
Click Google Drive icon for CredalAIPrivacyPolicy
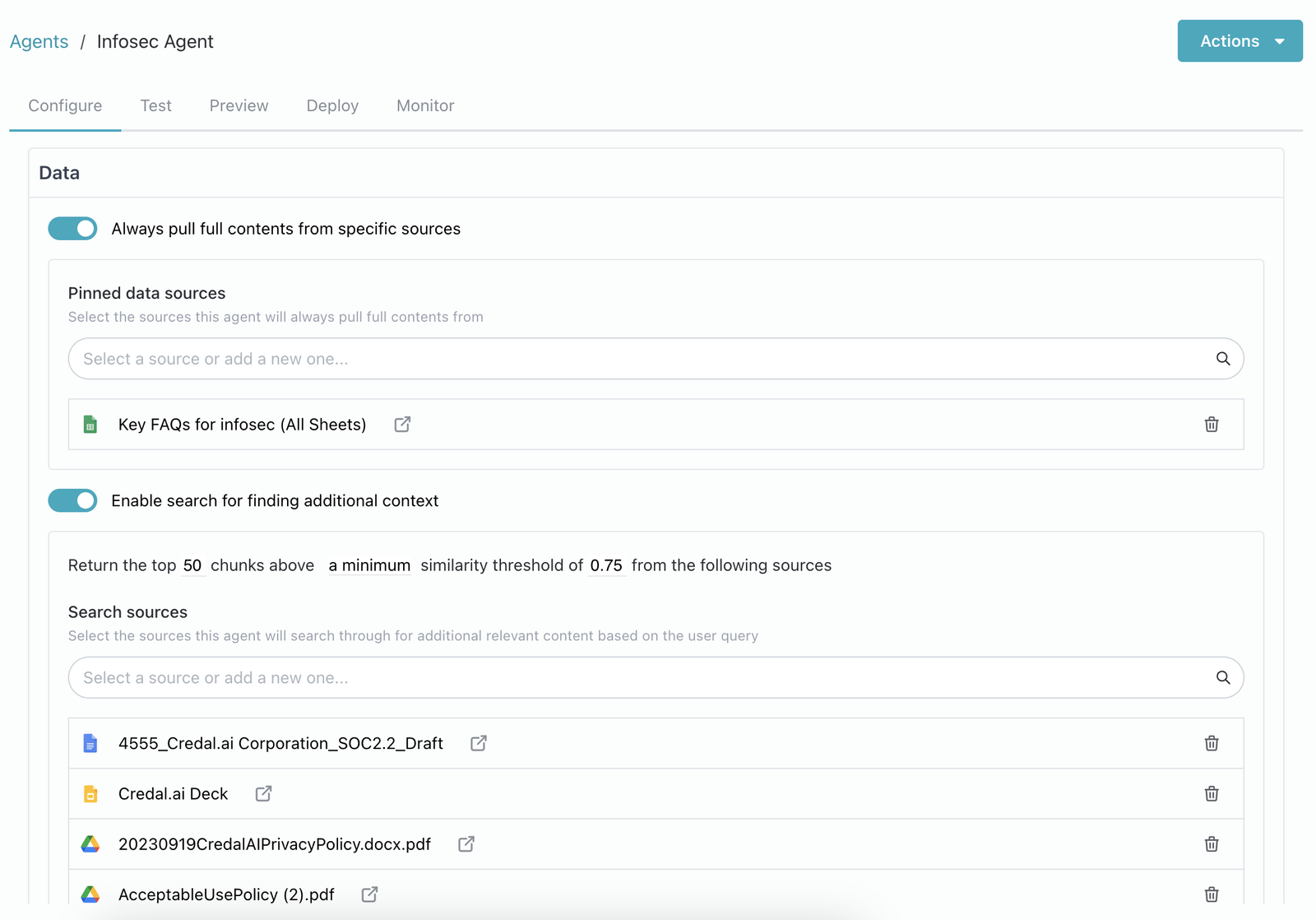[90, 844]
